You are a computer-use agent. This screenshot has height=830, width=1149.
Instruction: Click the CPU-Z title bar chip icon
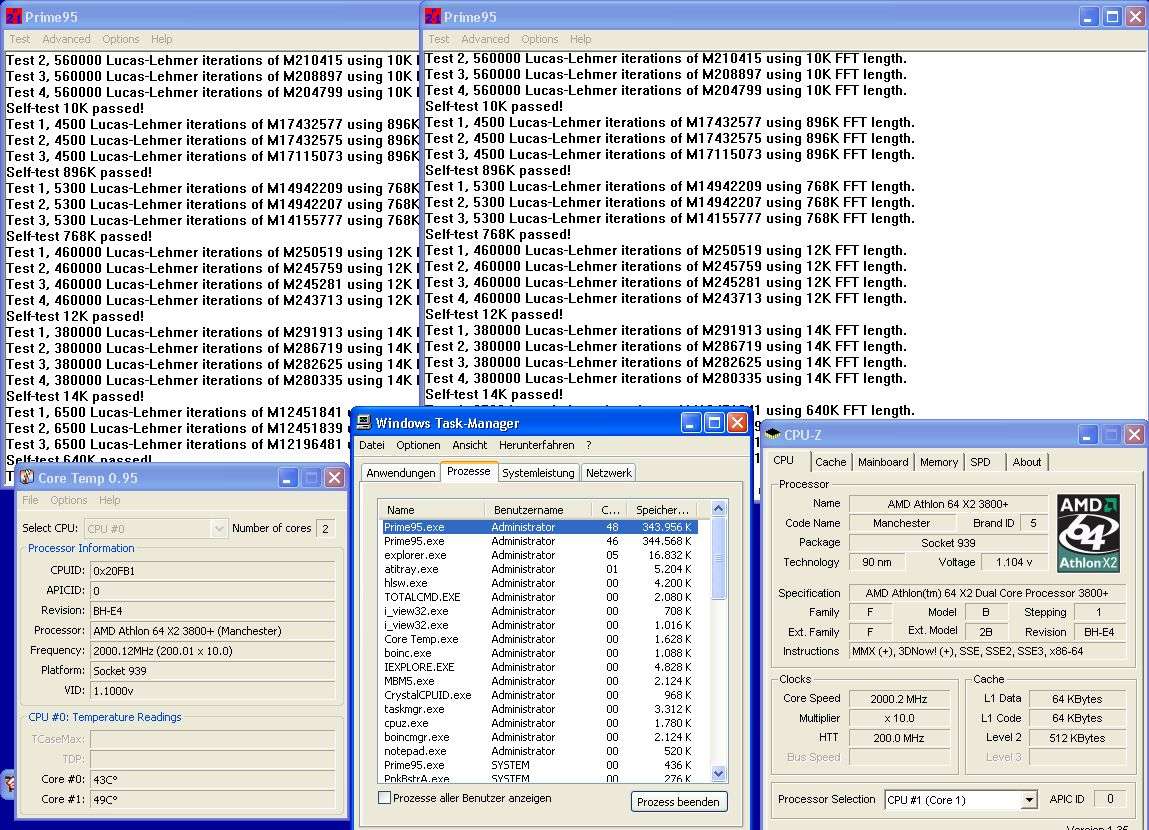pyautogui.click(x=772, y=434)
